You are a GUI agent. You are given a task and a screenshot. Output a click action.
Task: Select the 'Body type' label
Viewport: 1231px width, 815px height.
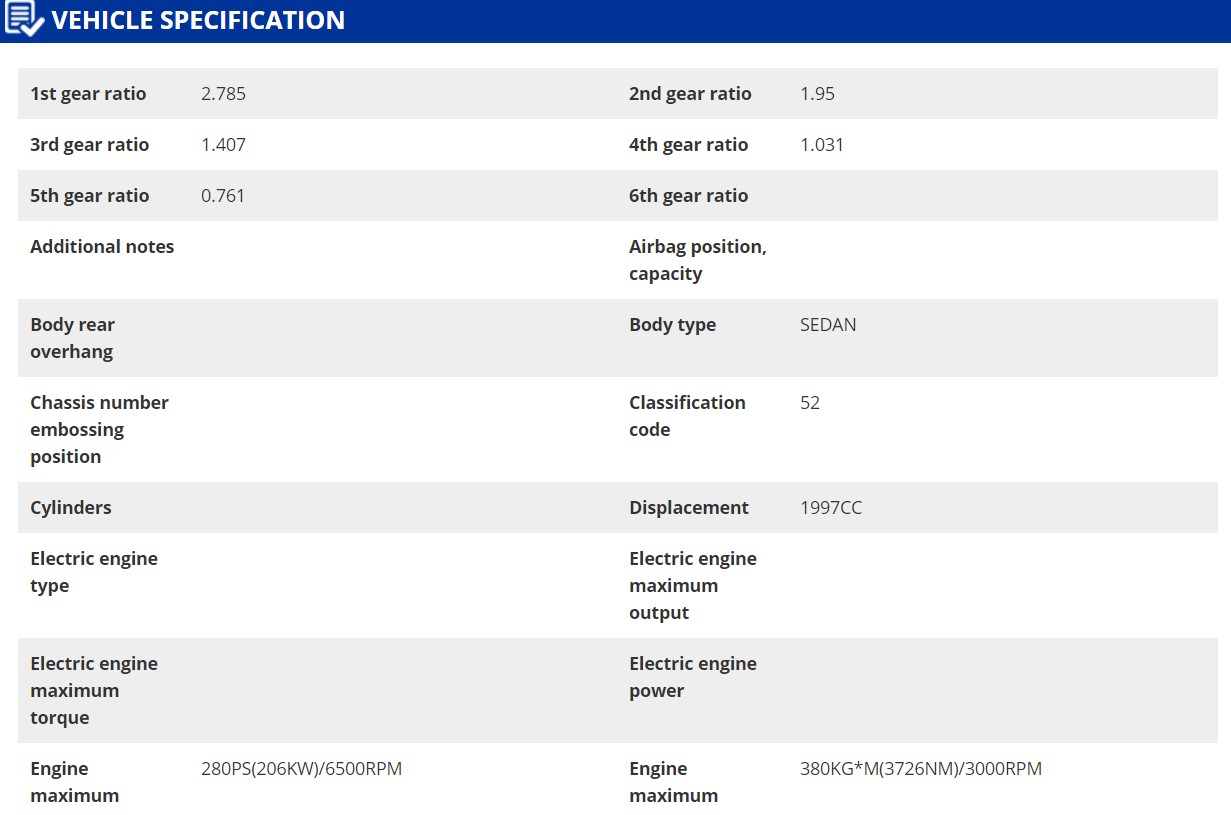(x=672, y=325)
